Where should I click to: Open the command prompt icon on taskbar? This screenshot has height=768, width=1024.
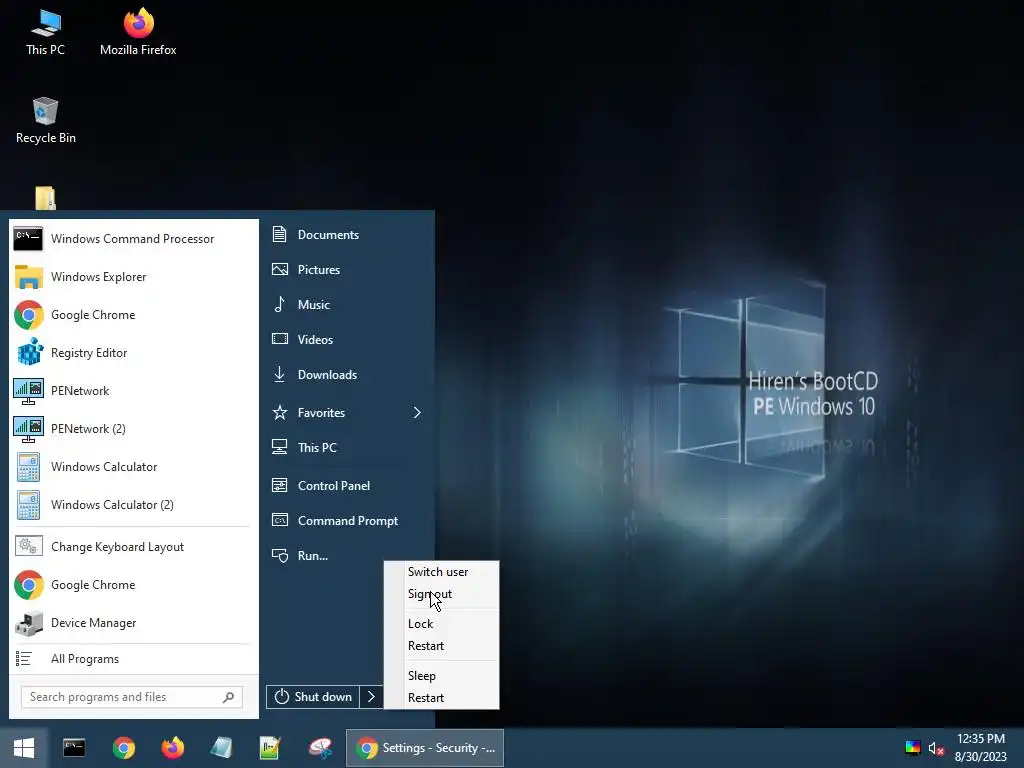point(74,748)
